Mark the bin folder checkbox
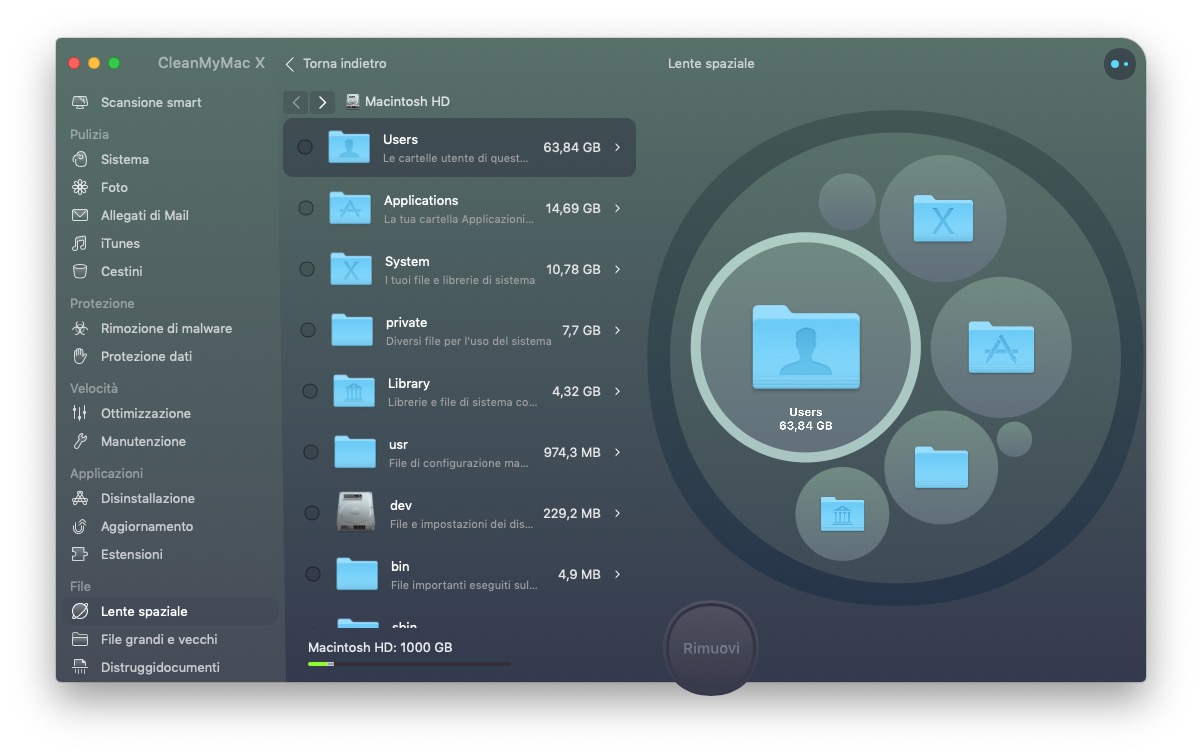This screenshot has width=1202, height=756. pyautogui.click(x=313, y=575)
